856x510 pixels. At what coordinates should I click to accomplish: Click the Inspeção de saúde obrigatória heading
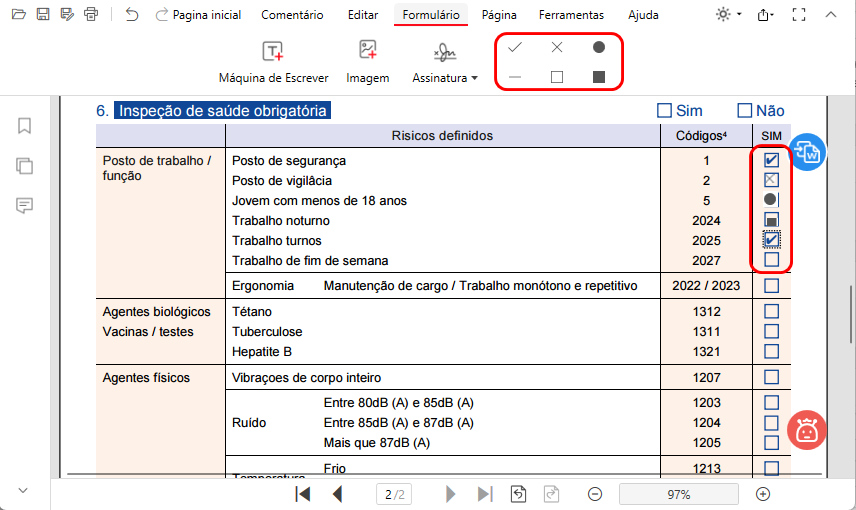click(223, 111)
